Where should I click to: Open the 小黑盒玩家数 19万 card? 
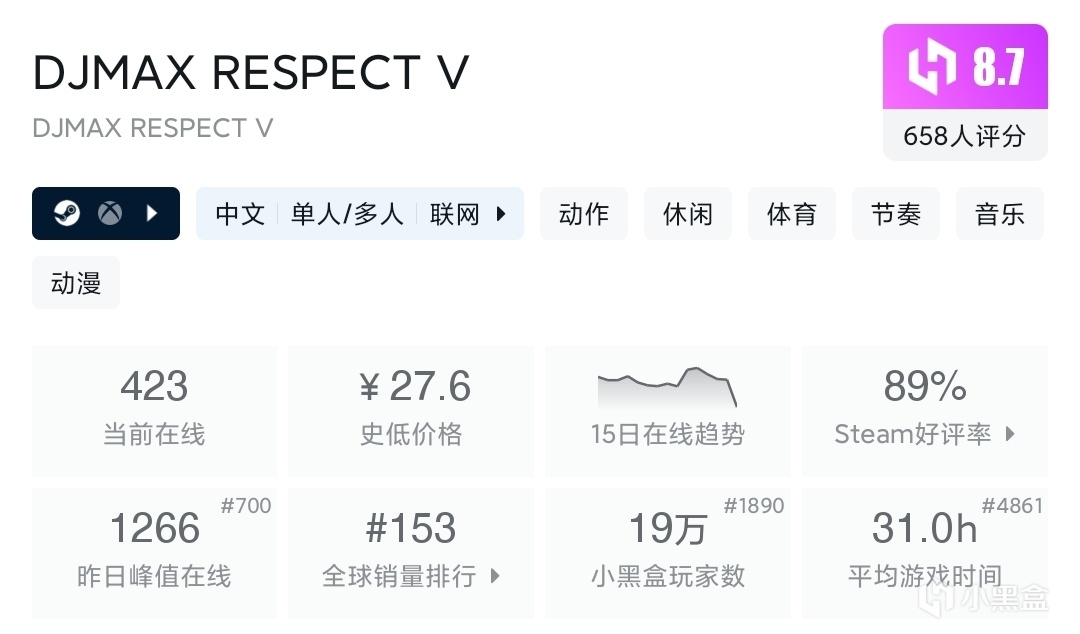667,553
